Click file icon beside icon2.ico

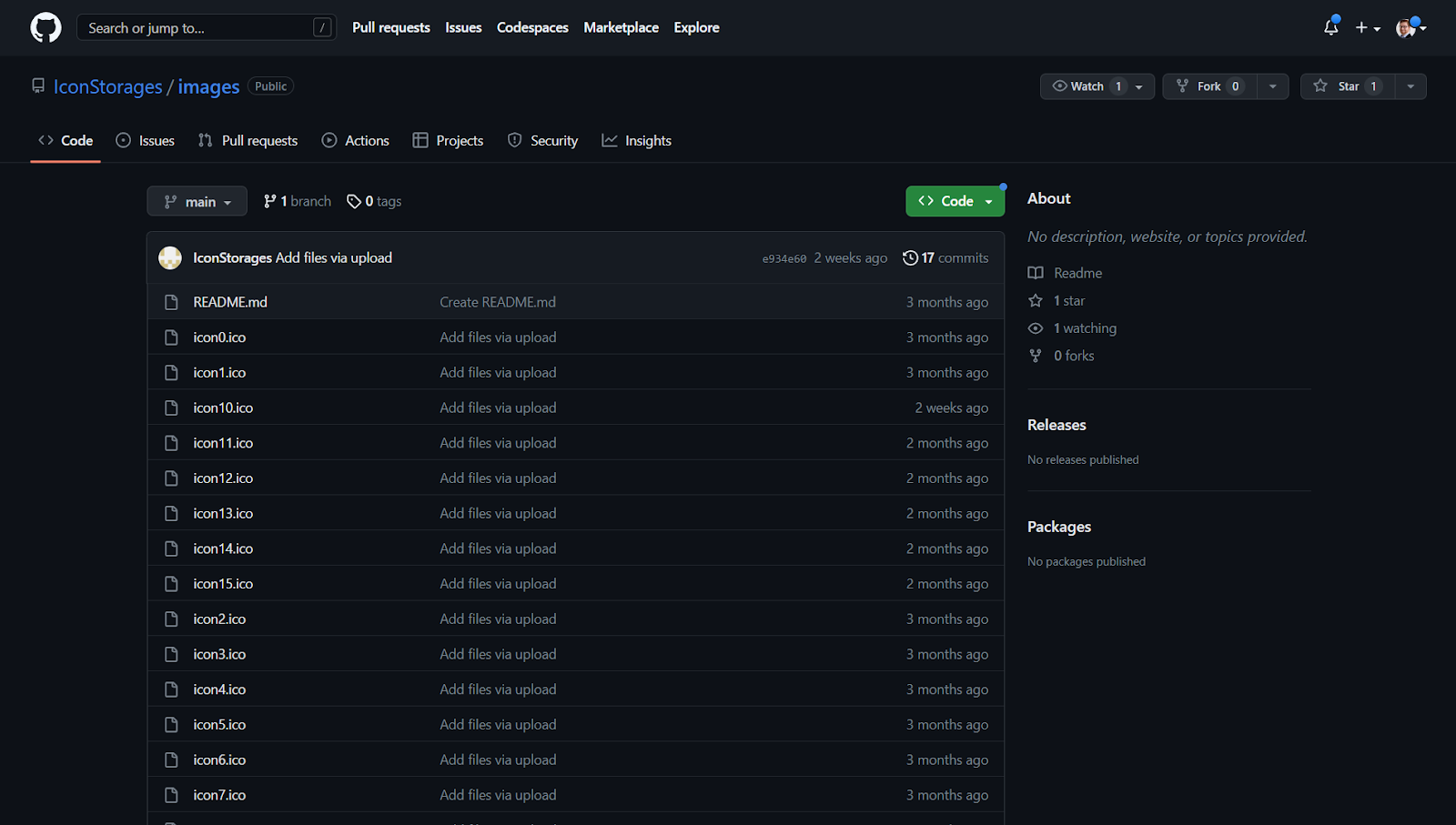point(171,619)
